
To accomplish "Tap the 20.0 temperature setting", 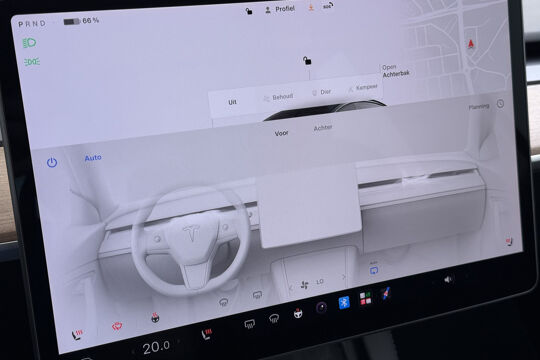I will 157,347.
